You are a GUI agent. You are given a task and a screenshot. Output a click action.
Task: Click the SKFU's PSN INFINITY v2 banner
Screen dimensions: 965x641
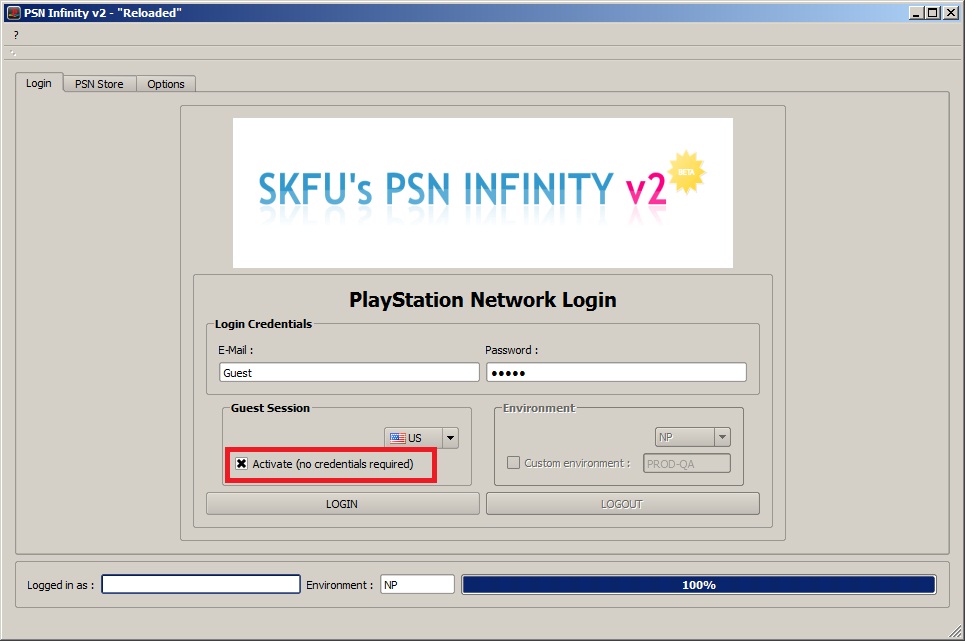(482, 193)
